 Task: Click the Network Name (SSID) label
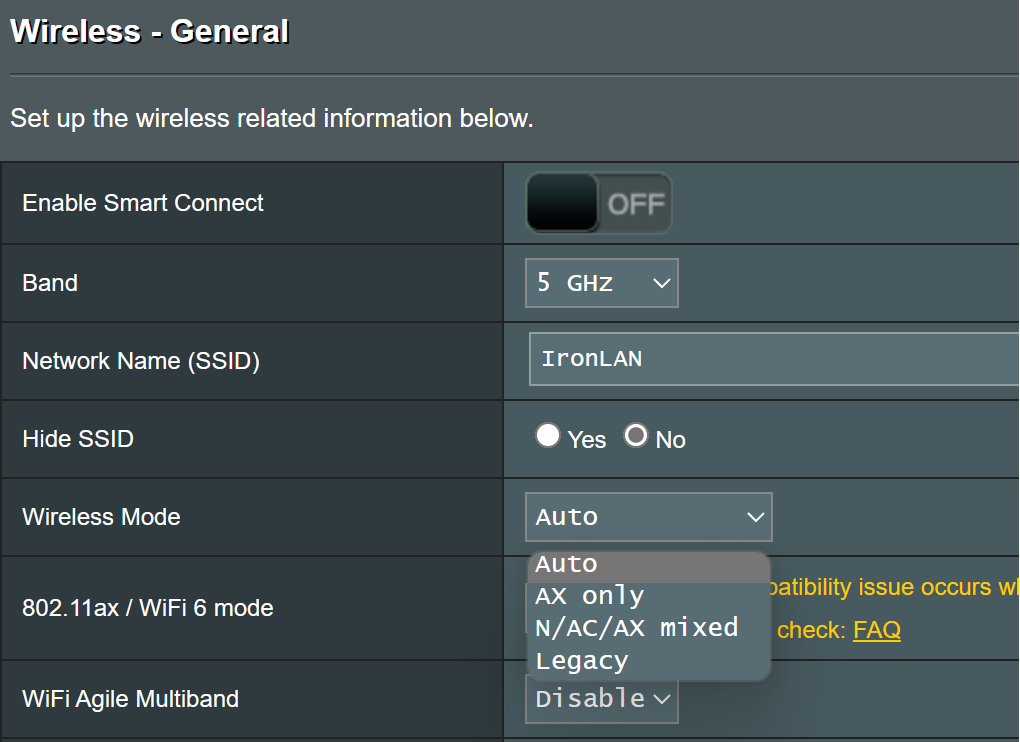141,361
